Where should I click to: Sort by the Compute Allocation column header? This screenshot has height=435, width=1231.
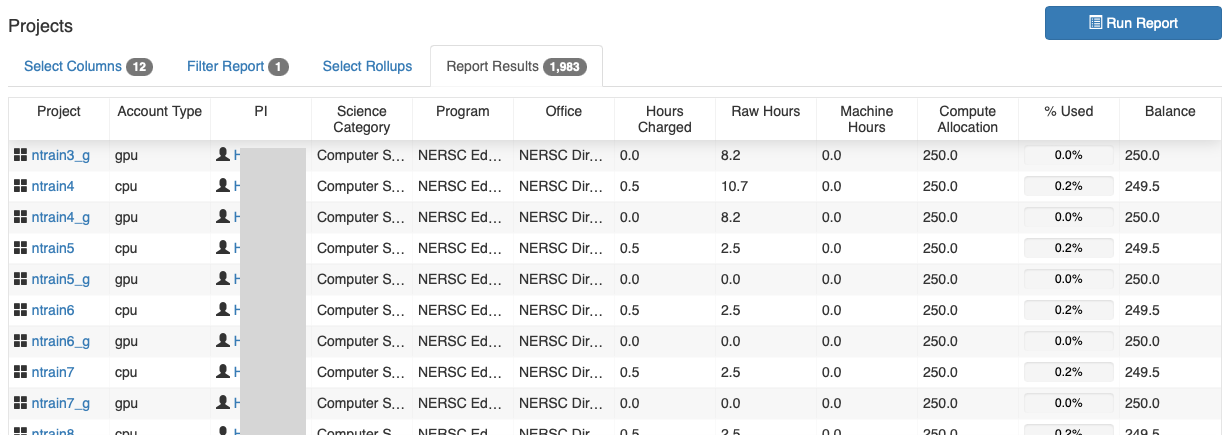pos(967,119)
